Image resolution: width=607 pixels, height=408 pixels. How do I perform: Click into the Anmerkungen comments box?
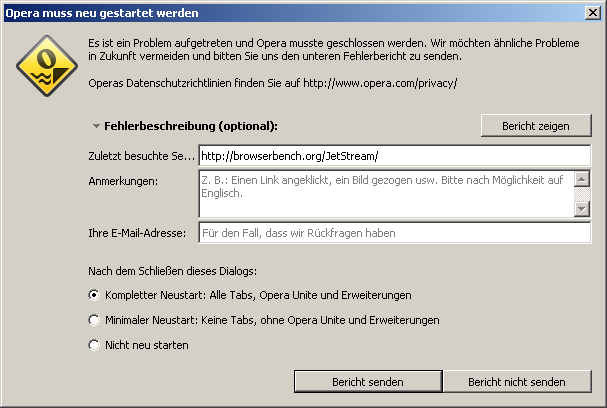386,194
